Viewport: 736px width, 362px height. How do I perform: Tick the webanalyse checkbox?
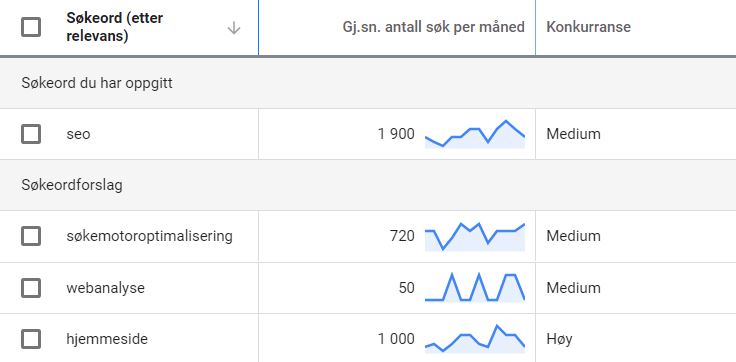(x=31, y=288)
